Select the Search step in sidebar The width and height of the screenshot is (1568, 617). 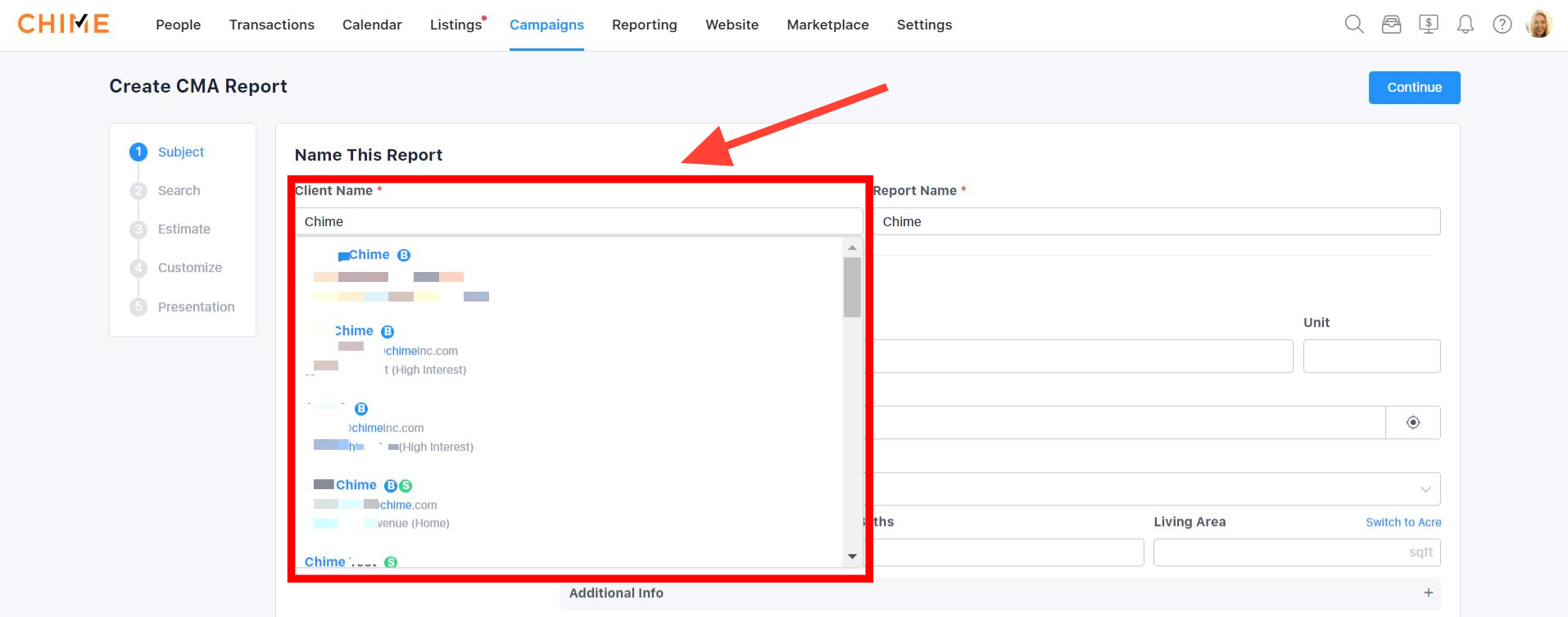[x=179, y=191]
